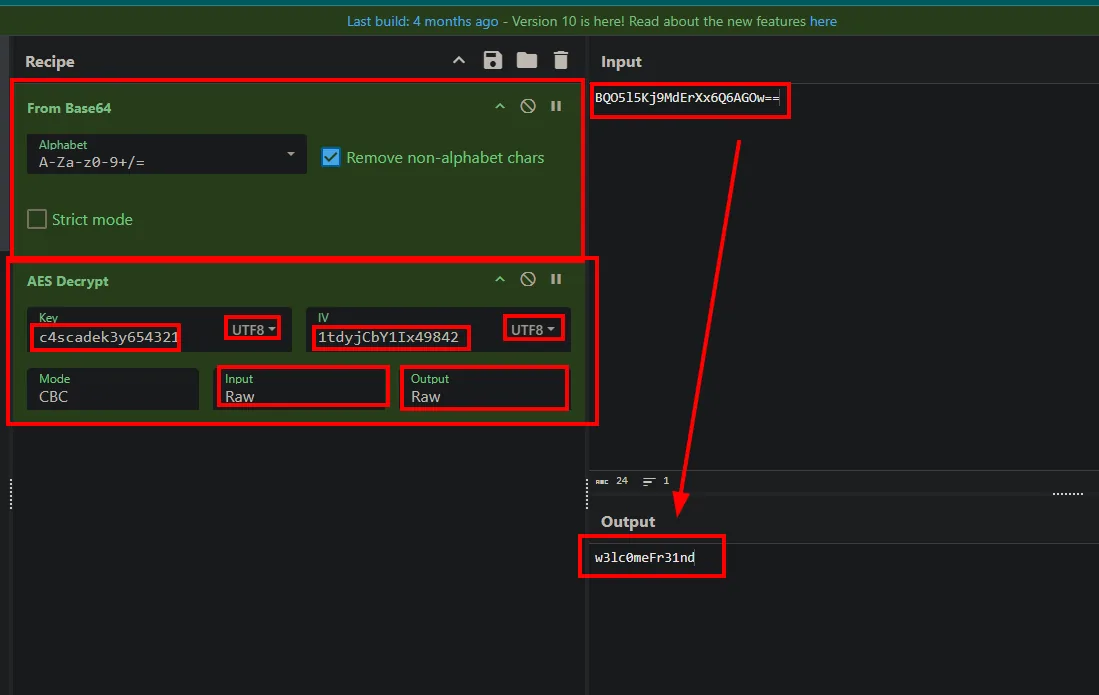Click the resize handle left of Recipe pane
Screen dimensions: 1099x695
point(11,494)
